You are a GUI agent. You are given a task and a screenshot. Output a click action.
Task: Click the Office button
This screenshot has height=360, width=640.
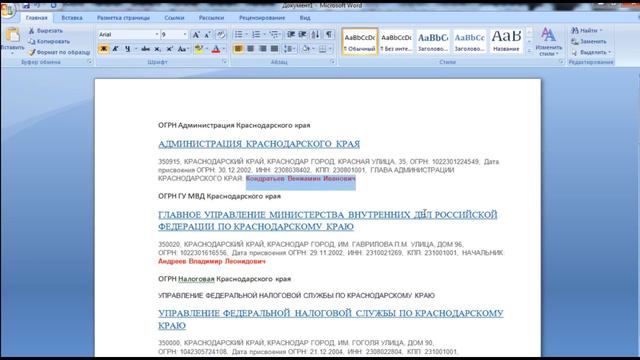(x=7, y=10)
